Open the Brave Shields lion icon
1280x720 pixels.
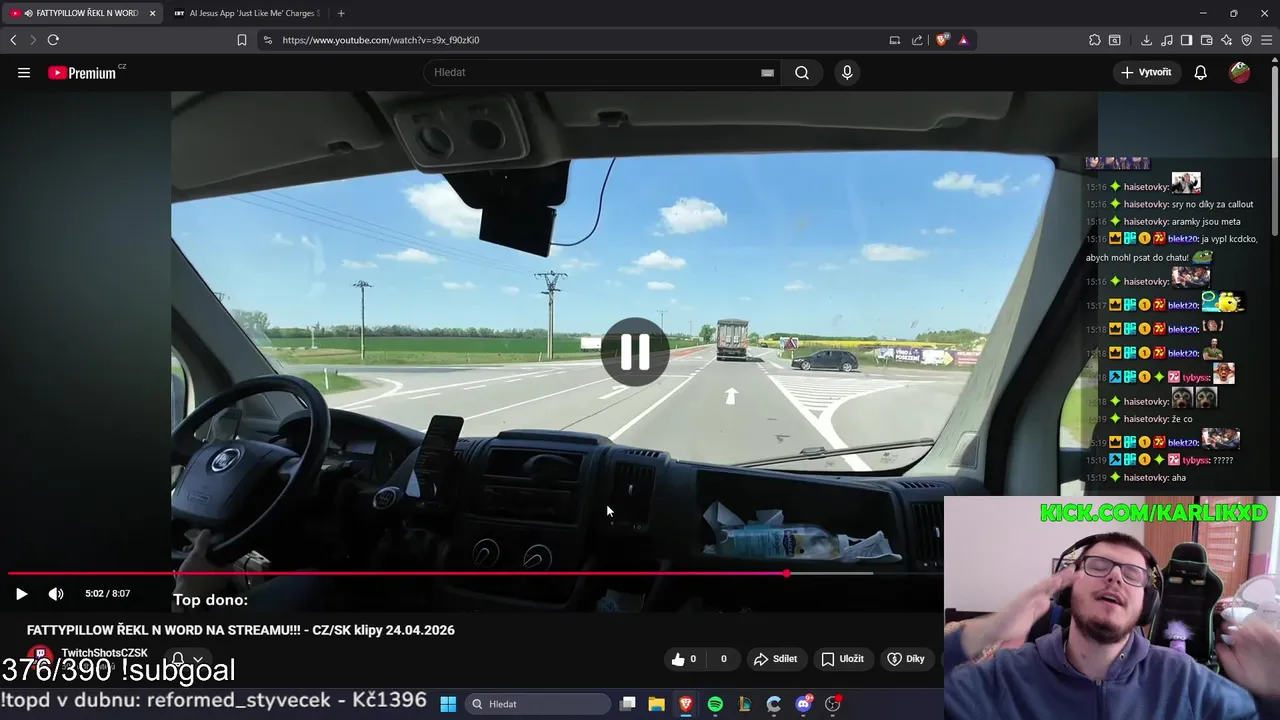point(942,40)
